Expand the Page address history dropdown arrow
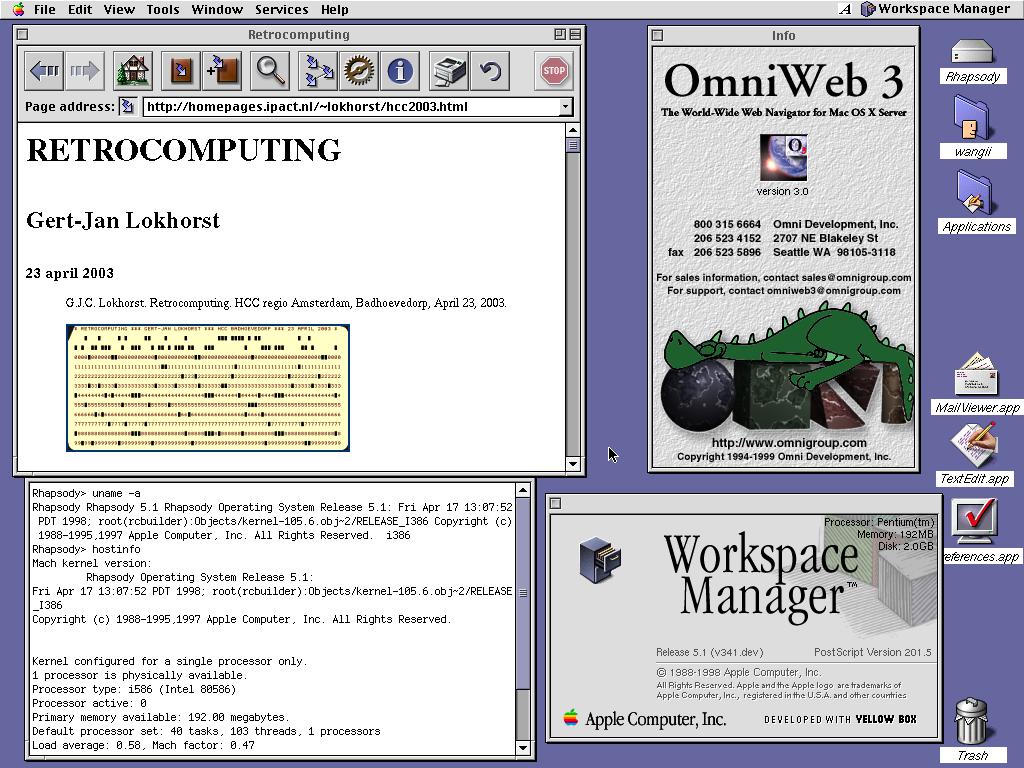Viewport: 1024px width, 768px height. [x=566, y=106]
